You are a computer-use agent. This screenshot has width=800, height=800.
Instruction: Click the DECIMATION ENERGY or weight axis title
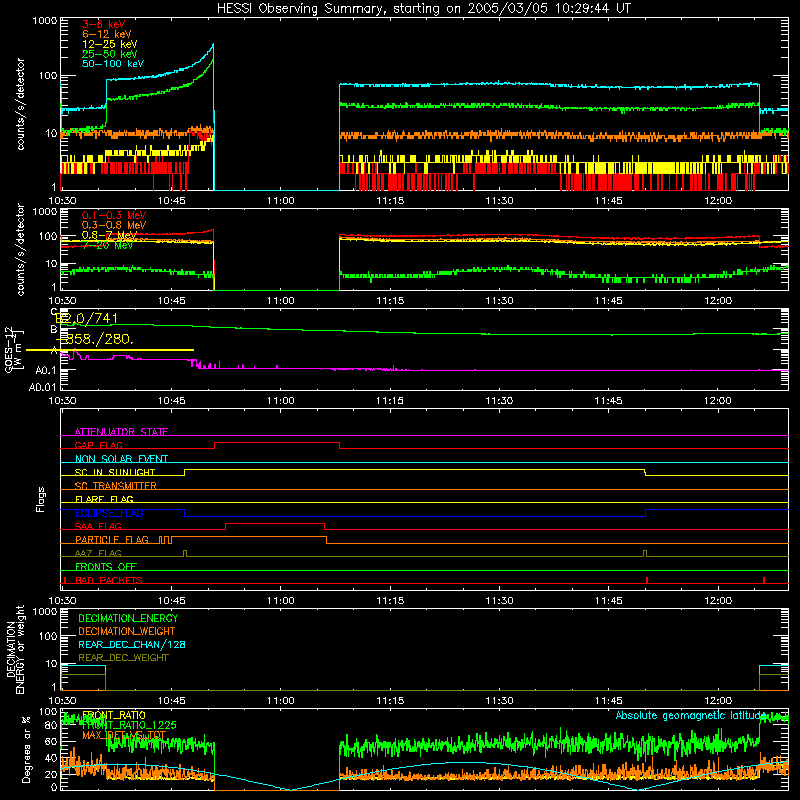pyautogui.click(x=15, y=649)
